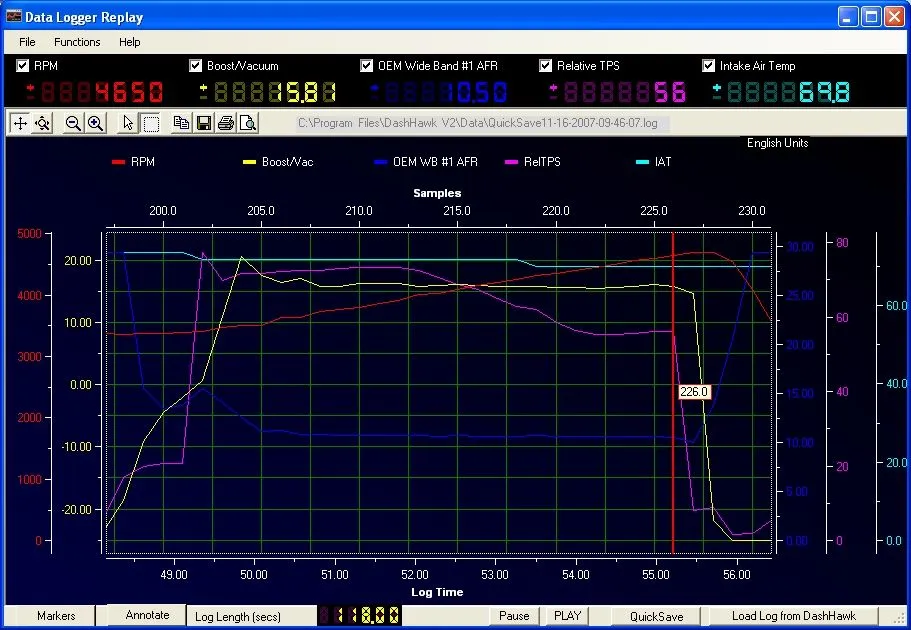The width and height of the screenshot is (911, 630).
Task: Print the graph using the printer icon
Action: (226, 123)
